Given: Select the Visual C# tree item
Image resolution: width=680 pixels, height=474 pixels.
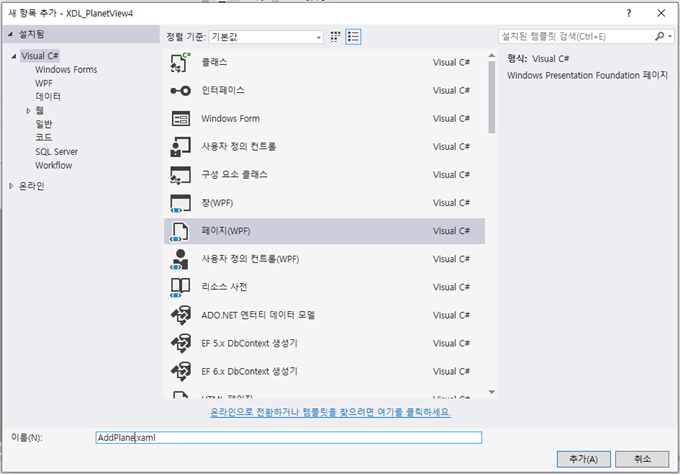Looking at the screenshot, I should coord(39,56).
